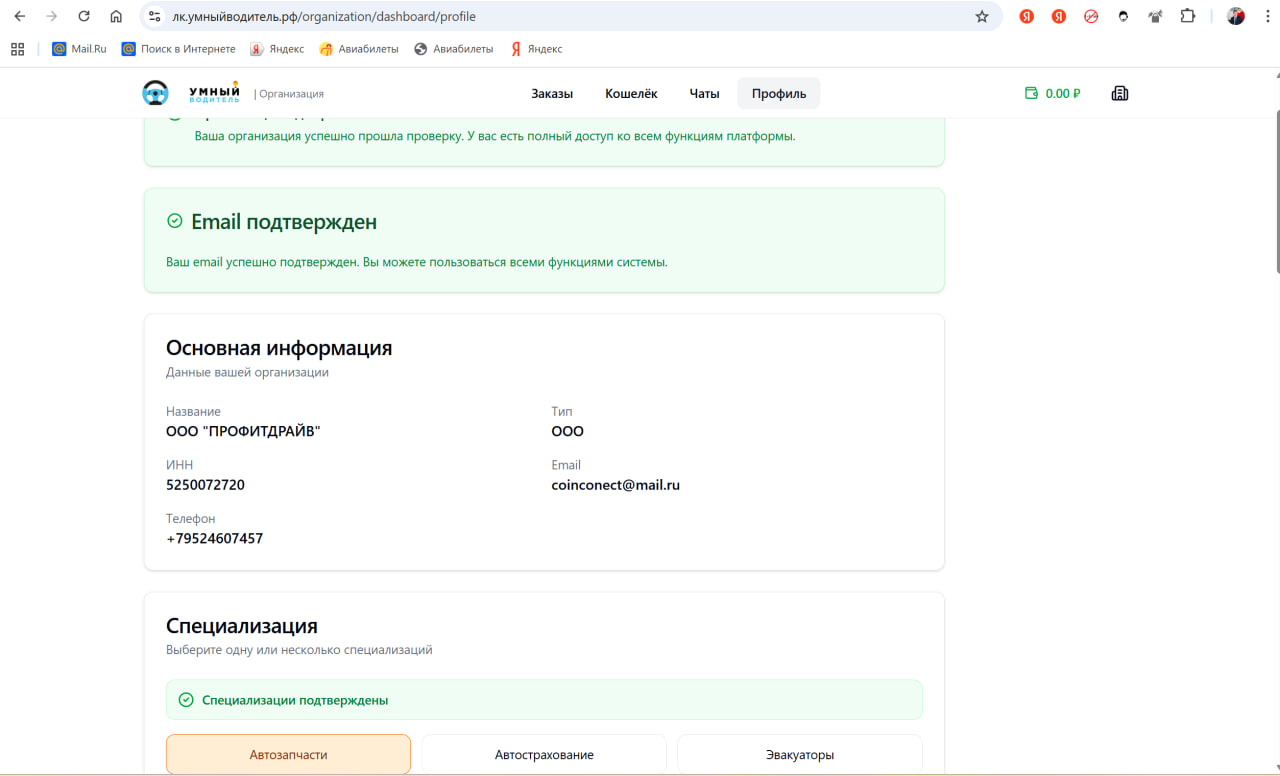Screen dimensions: 1280x776
Task: Click the Email подтвержден check icon
Action: [175, 221]
